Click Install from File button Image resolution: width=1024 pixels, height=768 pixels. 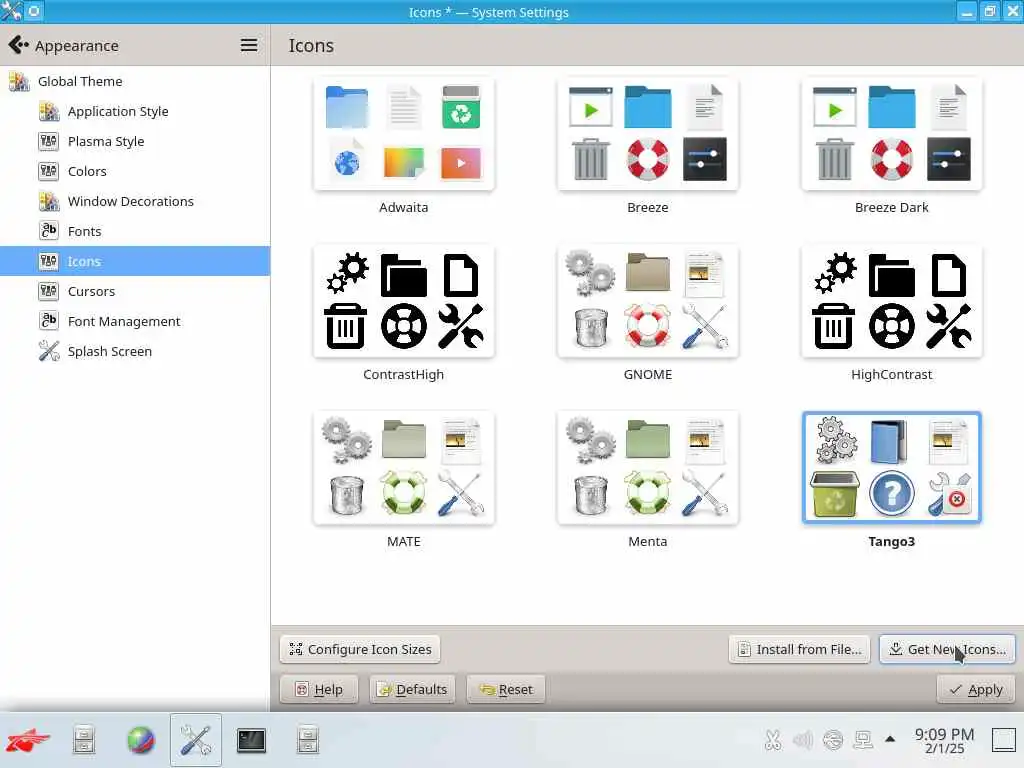point(799,649)
